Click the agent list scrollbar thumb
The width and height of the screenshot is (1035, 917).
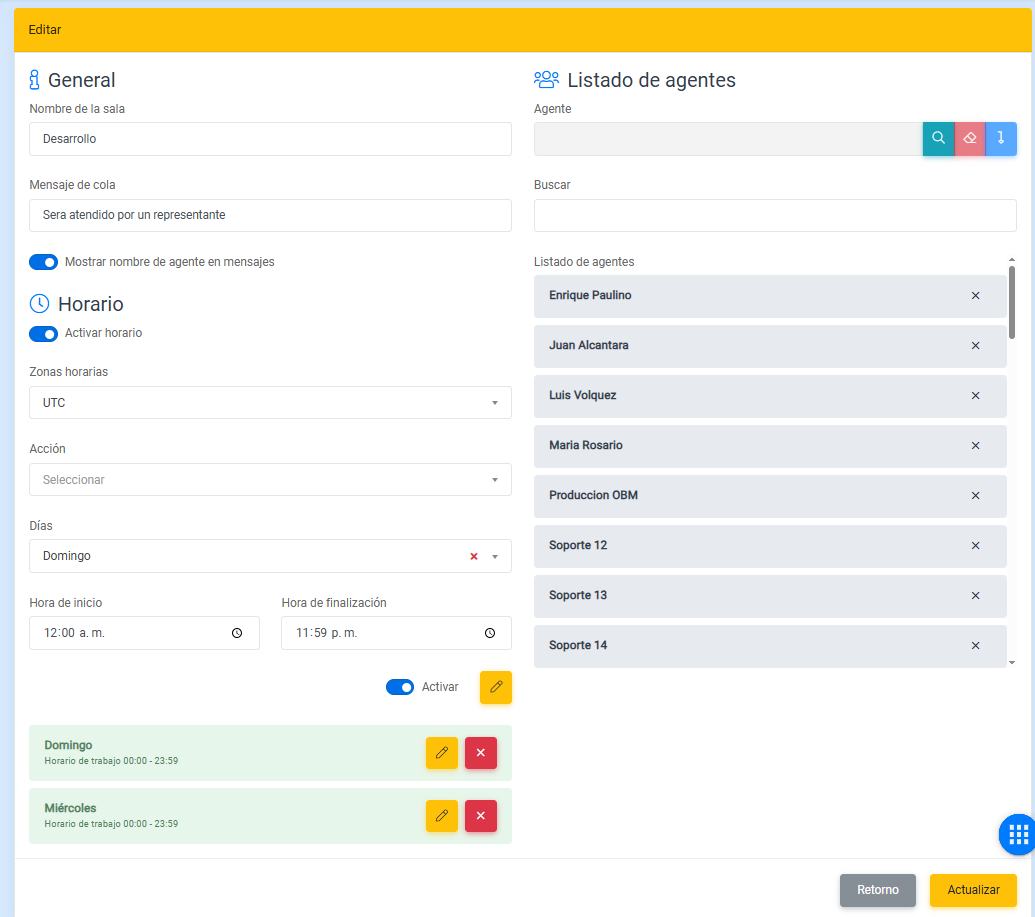pyautogui.click(x=1012, y=300)
